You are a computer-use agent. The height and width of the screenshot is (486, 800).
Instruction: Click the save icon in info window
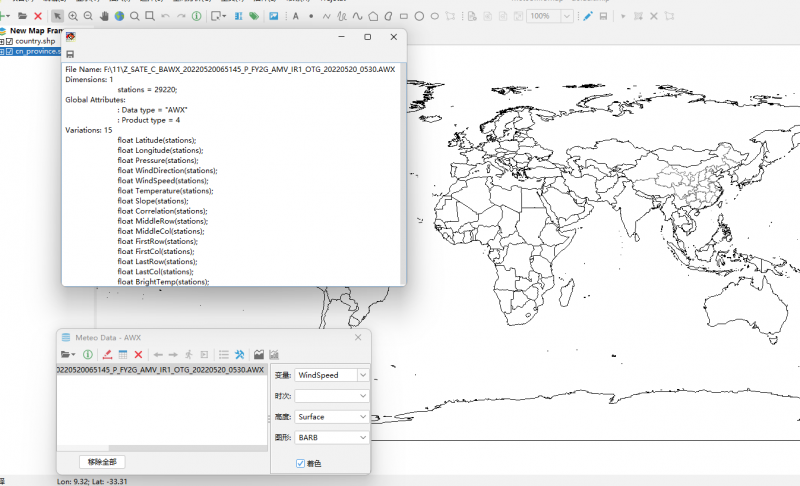[71, 54]
